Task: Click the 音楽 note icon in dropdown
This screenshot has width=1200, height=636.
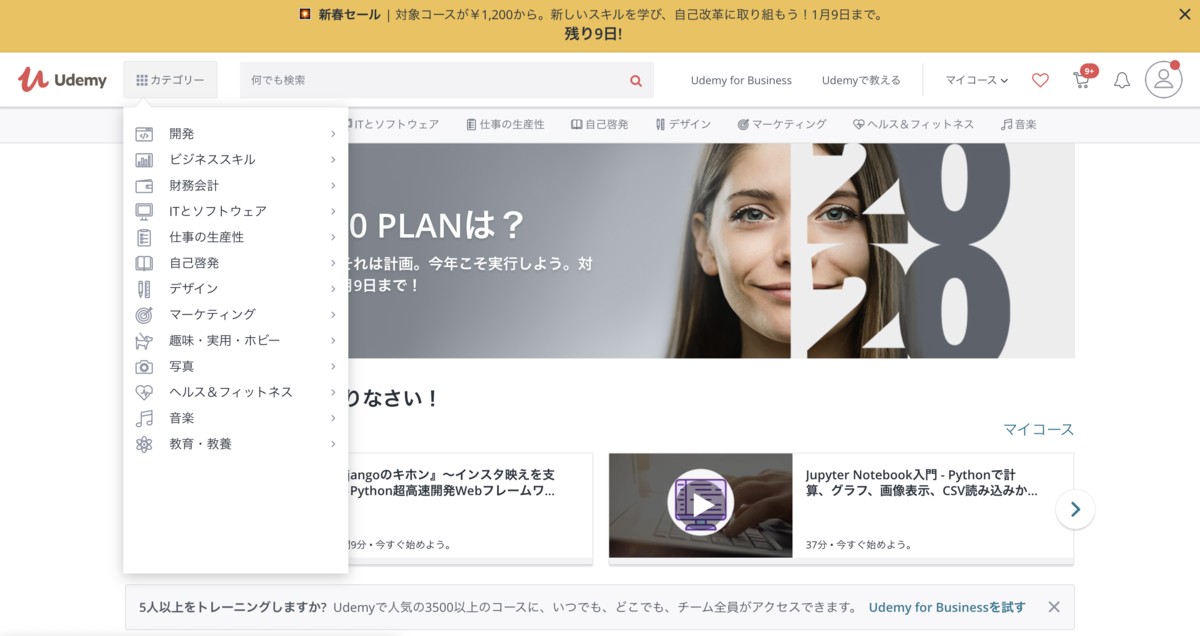Action: click(x=144, y=418)
